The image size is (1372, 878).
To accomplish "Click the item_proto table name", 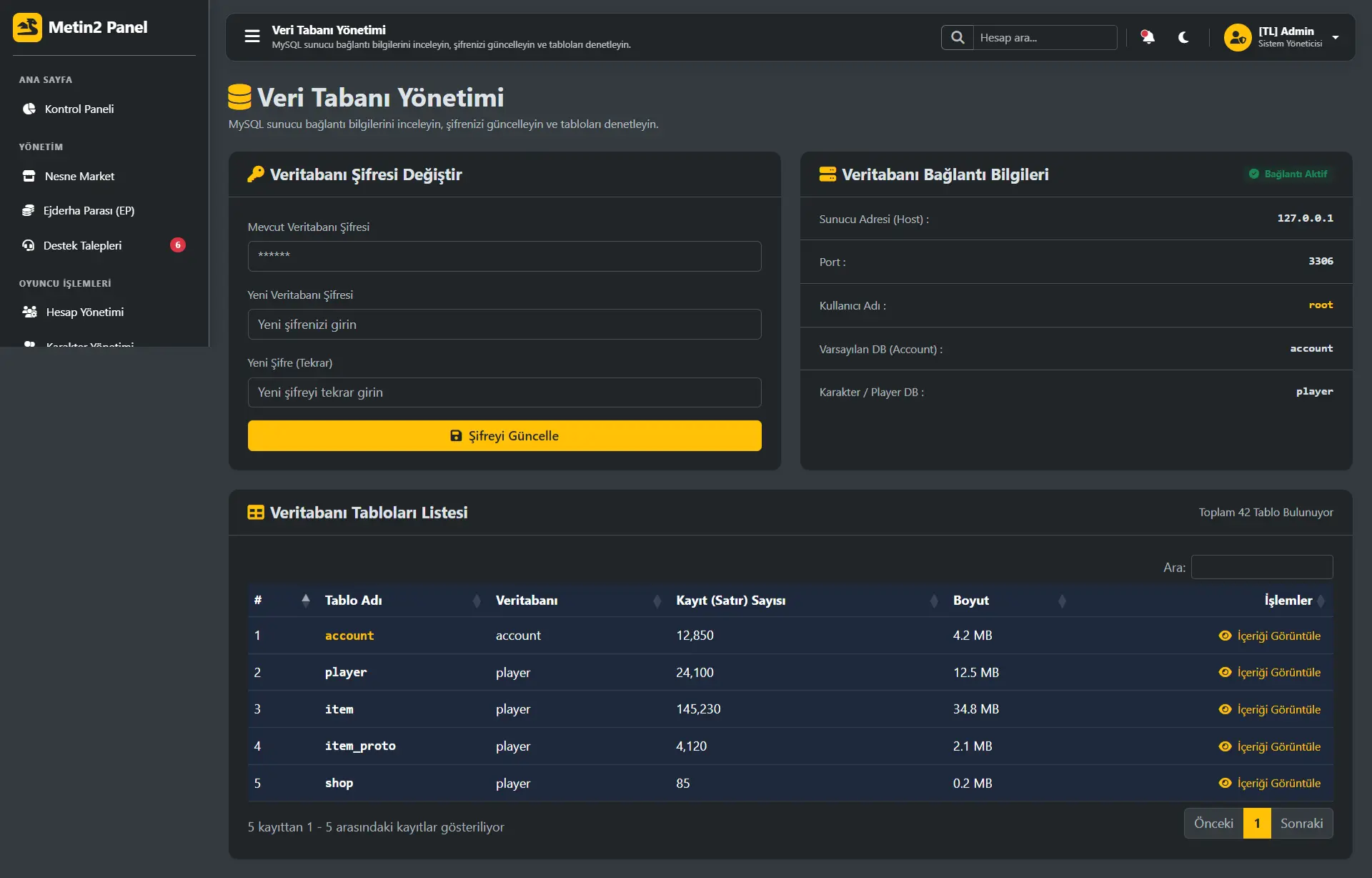I will [360, 746].
